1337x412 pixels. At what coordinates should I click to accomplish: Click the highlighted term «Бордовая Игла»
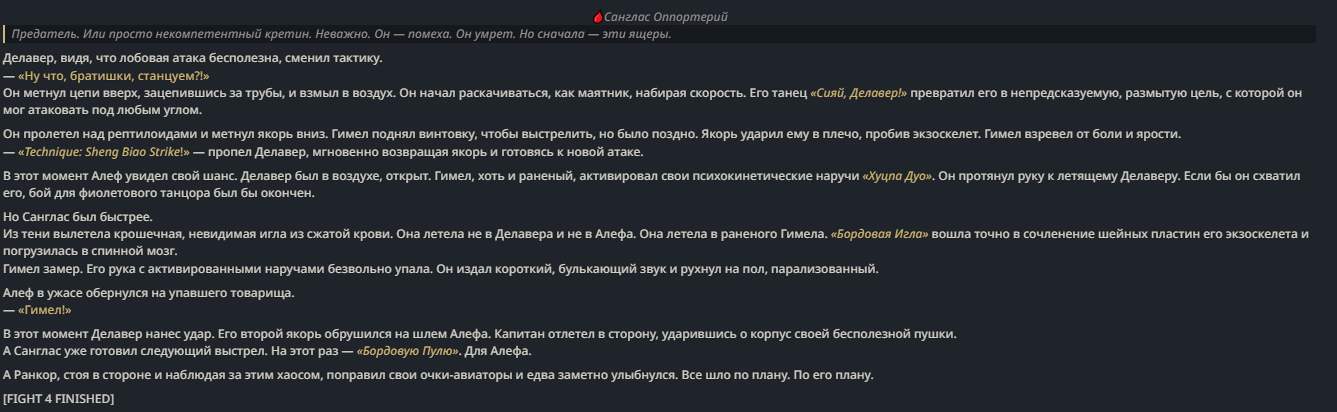[x=880, y=234]
